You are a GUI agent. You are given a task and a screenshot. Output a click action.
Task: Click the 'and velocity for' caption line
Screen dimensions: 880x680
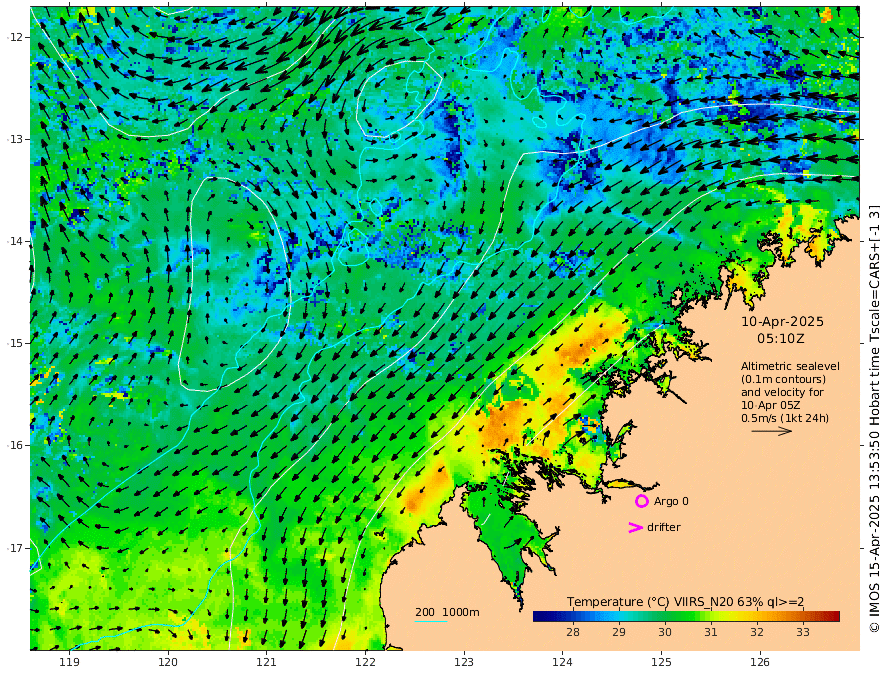click(x=782, y=392)
